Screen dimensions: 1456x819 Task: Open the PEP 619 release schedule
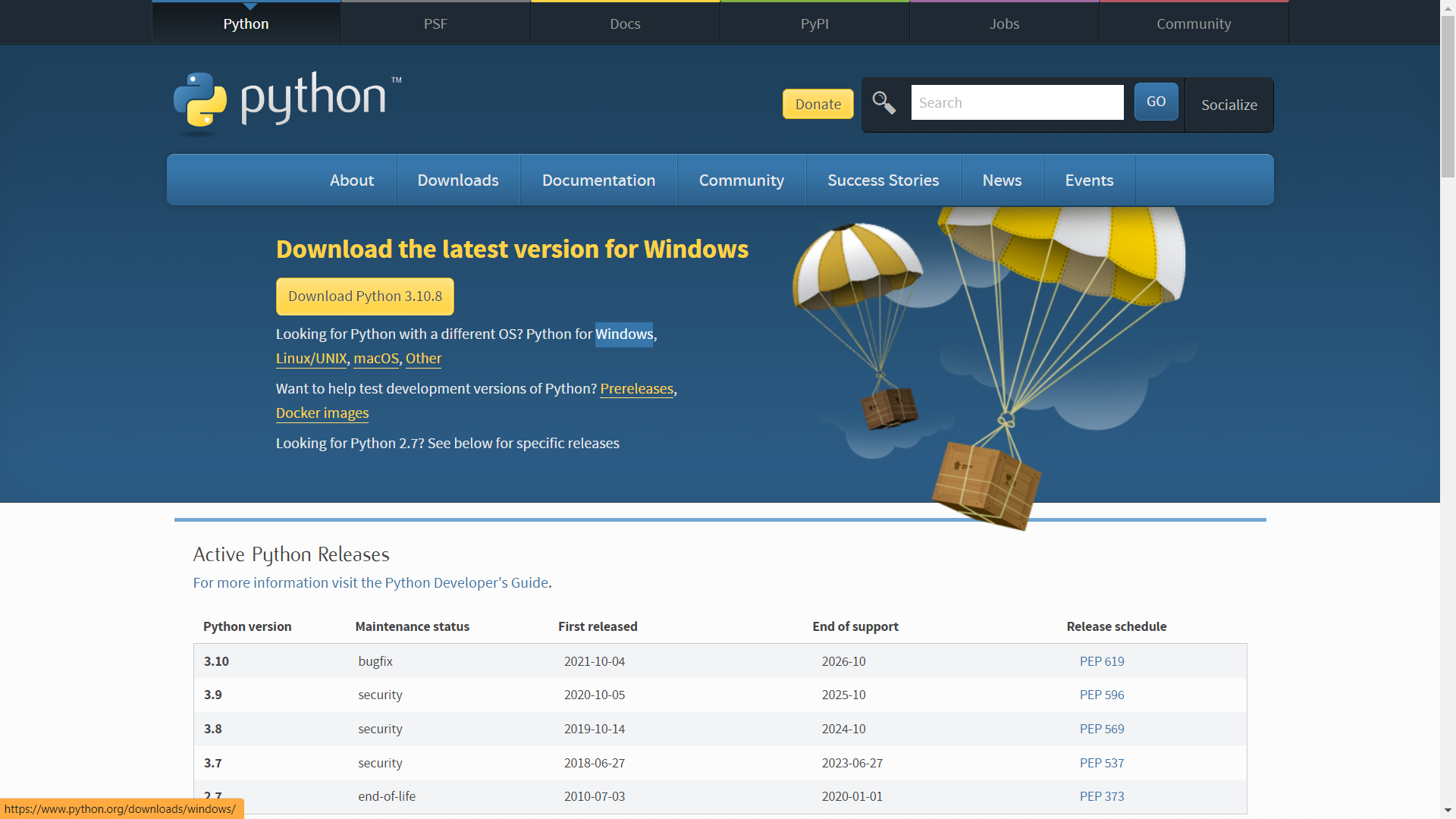[1102, 661]
